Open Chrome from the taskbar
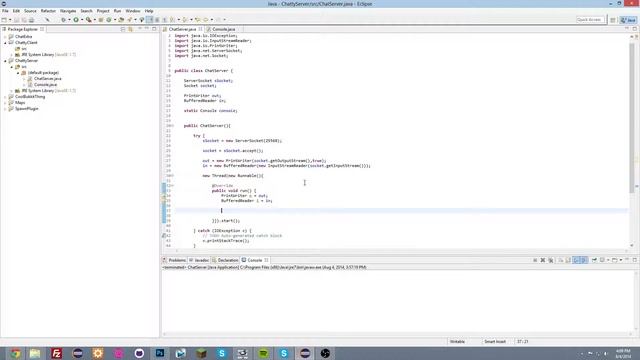This screenshot has width=640, height=360. tap(15, 353)
